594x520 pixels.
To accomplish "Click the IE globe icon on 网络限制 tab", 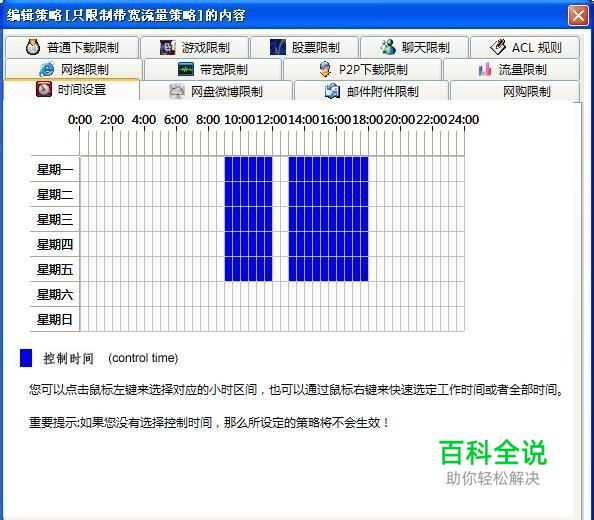I will pos(47,69).
